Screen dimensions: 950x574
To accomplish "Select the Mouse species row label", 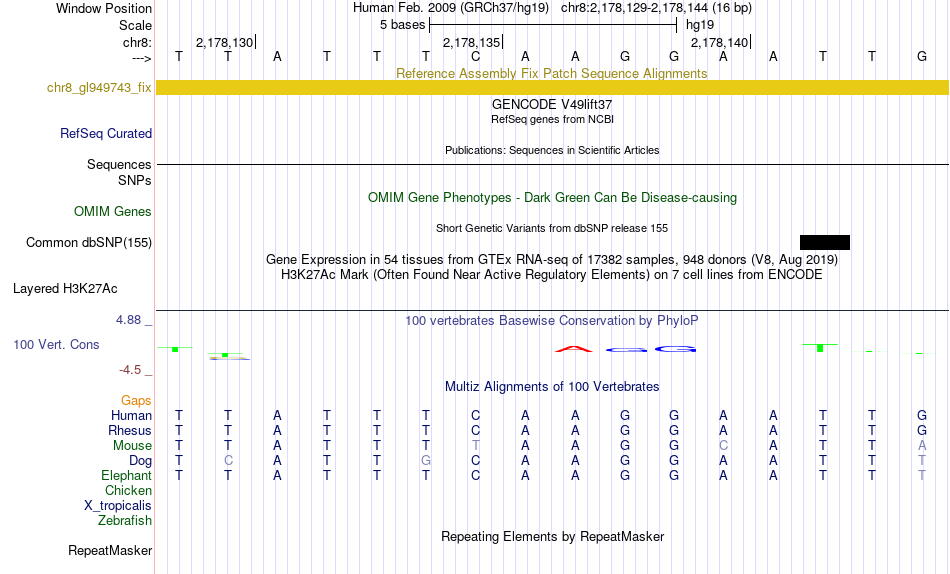I will pyautogui.click(x=132, y=446).
